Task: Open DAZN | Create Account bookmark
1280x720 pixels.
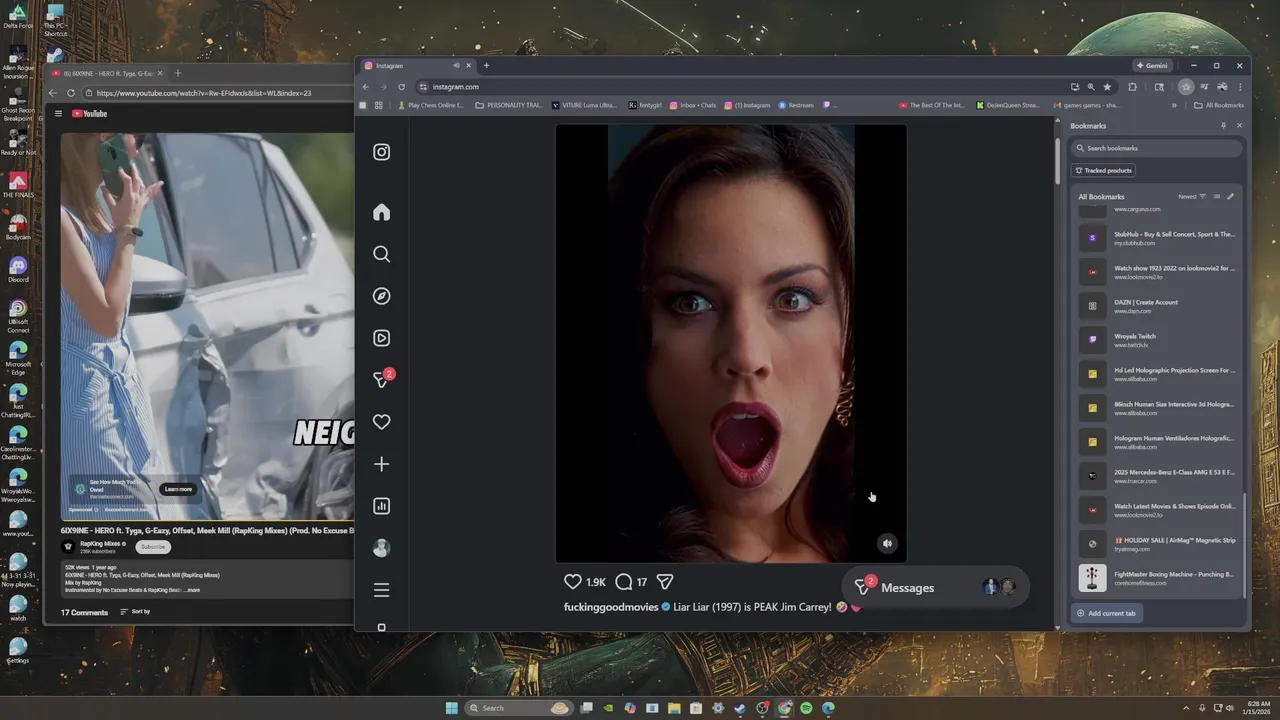Action: point(1158,306)
